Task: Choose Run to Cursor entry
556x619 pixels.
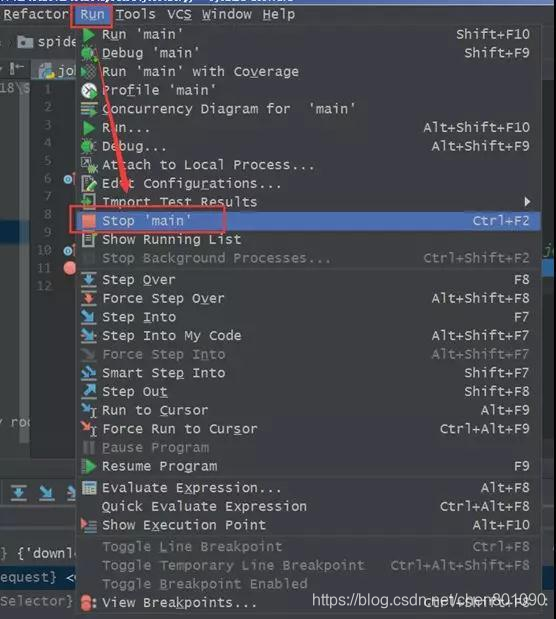Action: (x=308, y=410)
